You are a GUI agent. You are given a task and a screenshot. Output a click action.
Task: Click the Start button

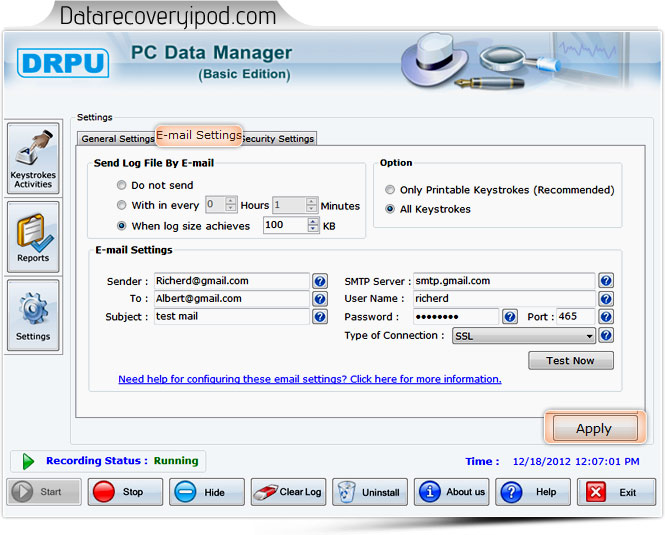tap(44, 492)
